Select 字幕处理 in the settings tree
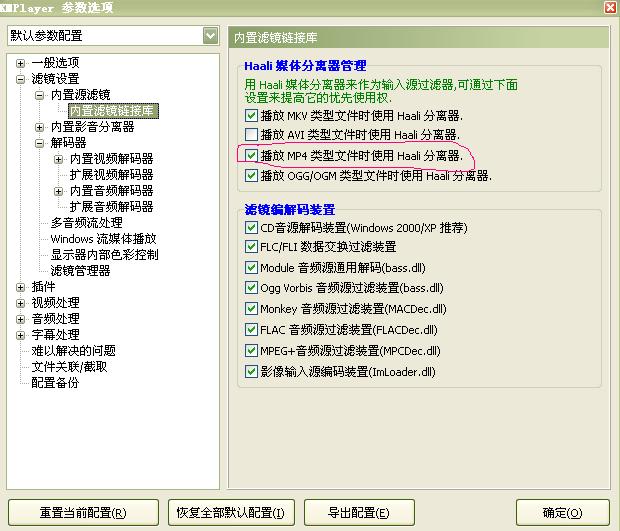 coord(55,335)
